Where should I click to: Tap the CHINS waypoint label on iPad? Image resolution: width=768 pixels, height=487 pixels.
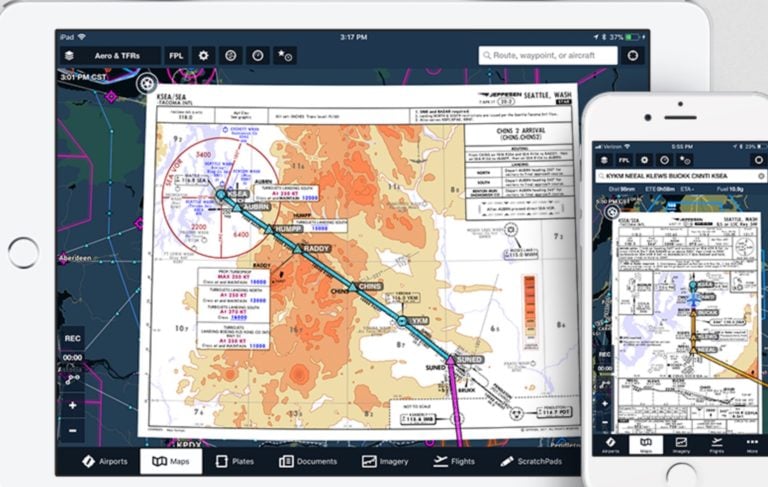pos(370,287)
